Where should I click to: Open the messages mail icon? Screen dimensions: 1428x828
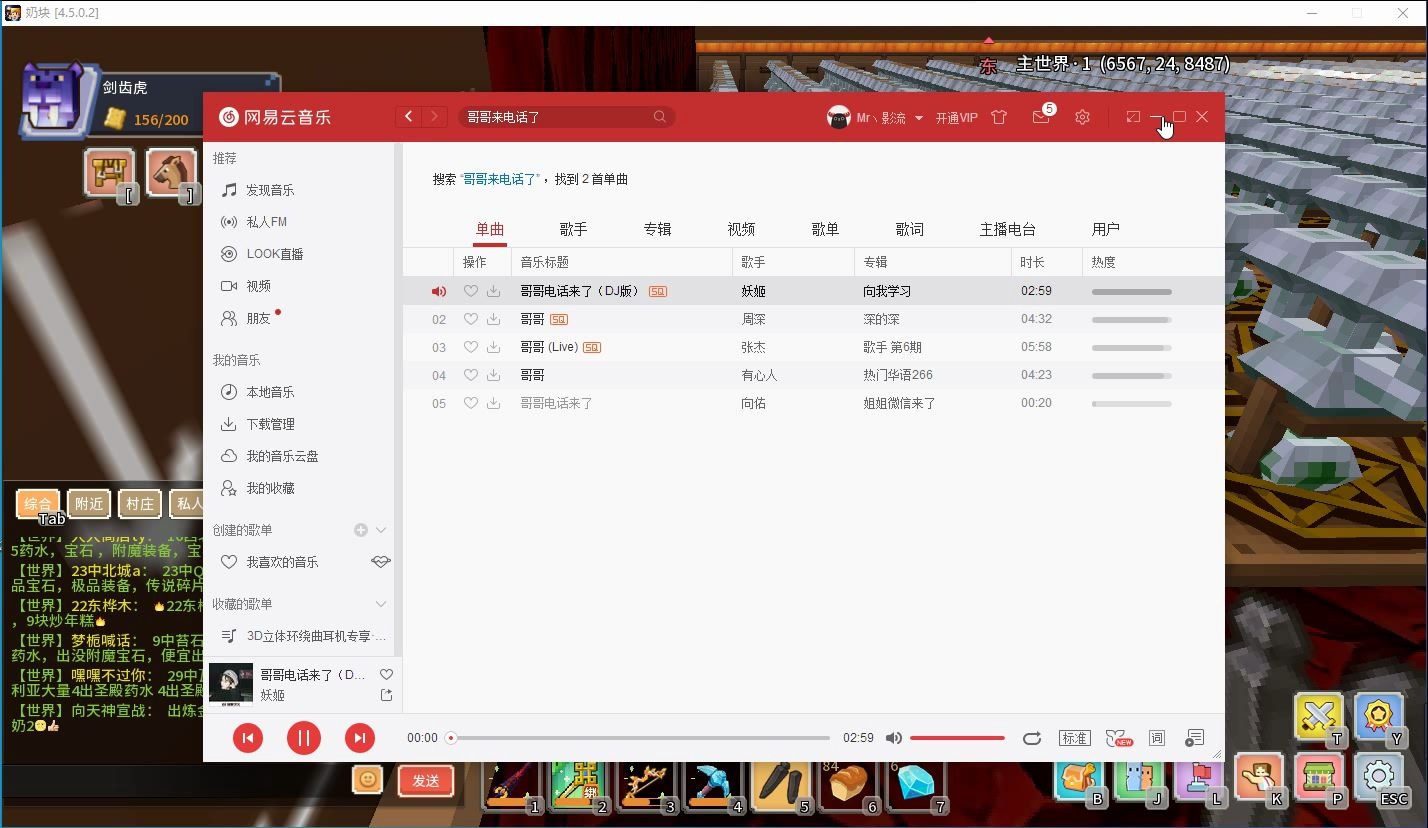pos(1041,117)
